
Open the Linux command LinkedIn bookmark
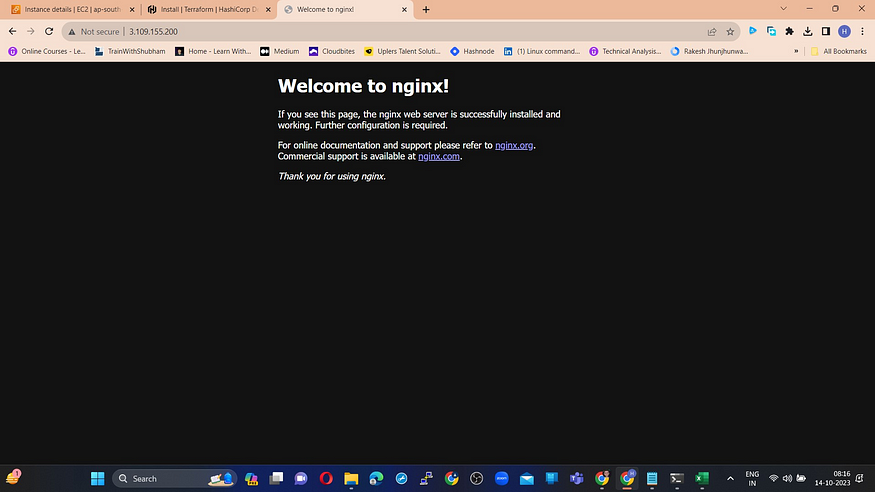click(542, 51)
